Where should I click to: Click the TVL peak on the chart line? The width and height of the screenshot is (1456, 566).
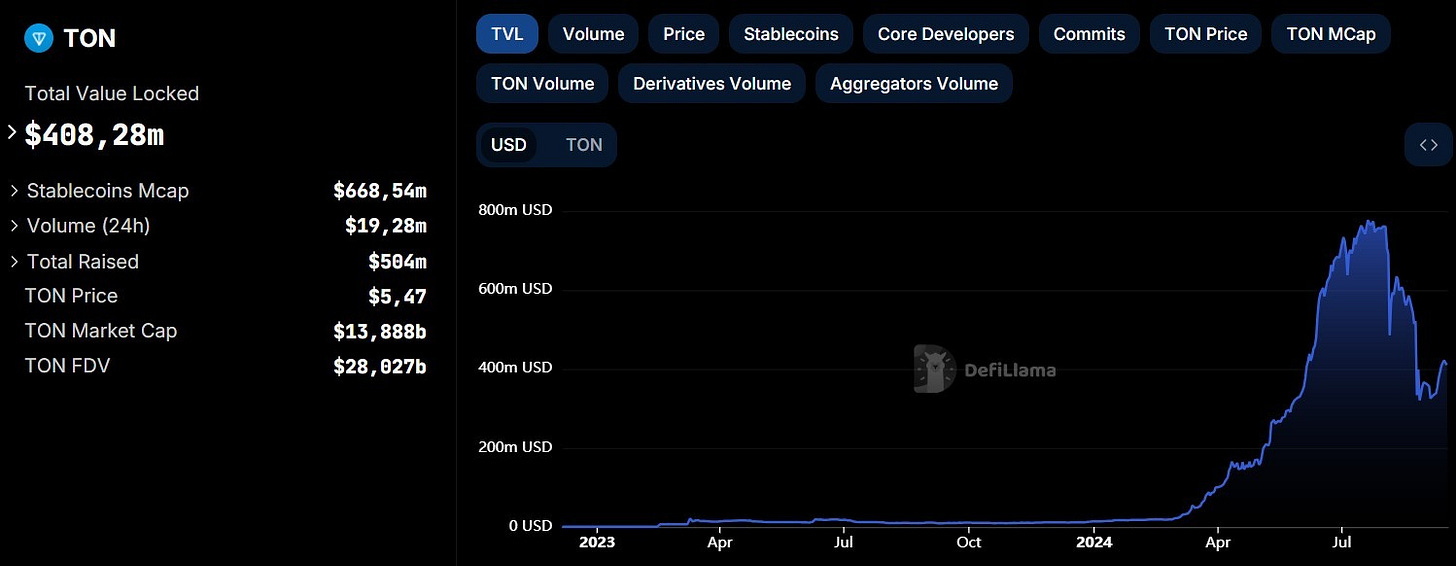coord(1367,222)
